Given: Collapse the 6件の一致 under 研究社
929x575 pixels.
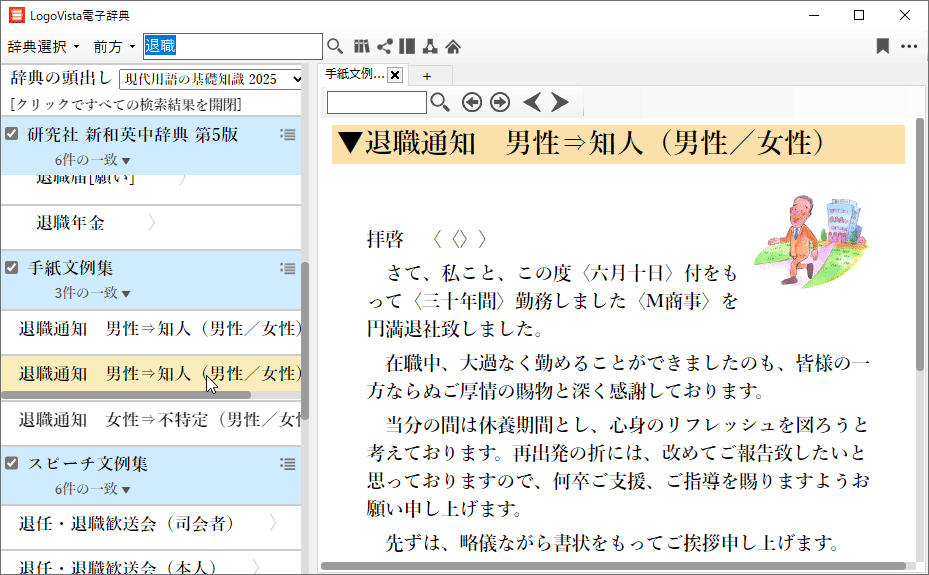Looking at the screenshot, I should click(x=92, y=160).
